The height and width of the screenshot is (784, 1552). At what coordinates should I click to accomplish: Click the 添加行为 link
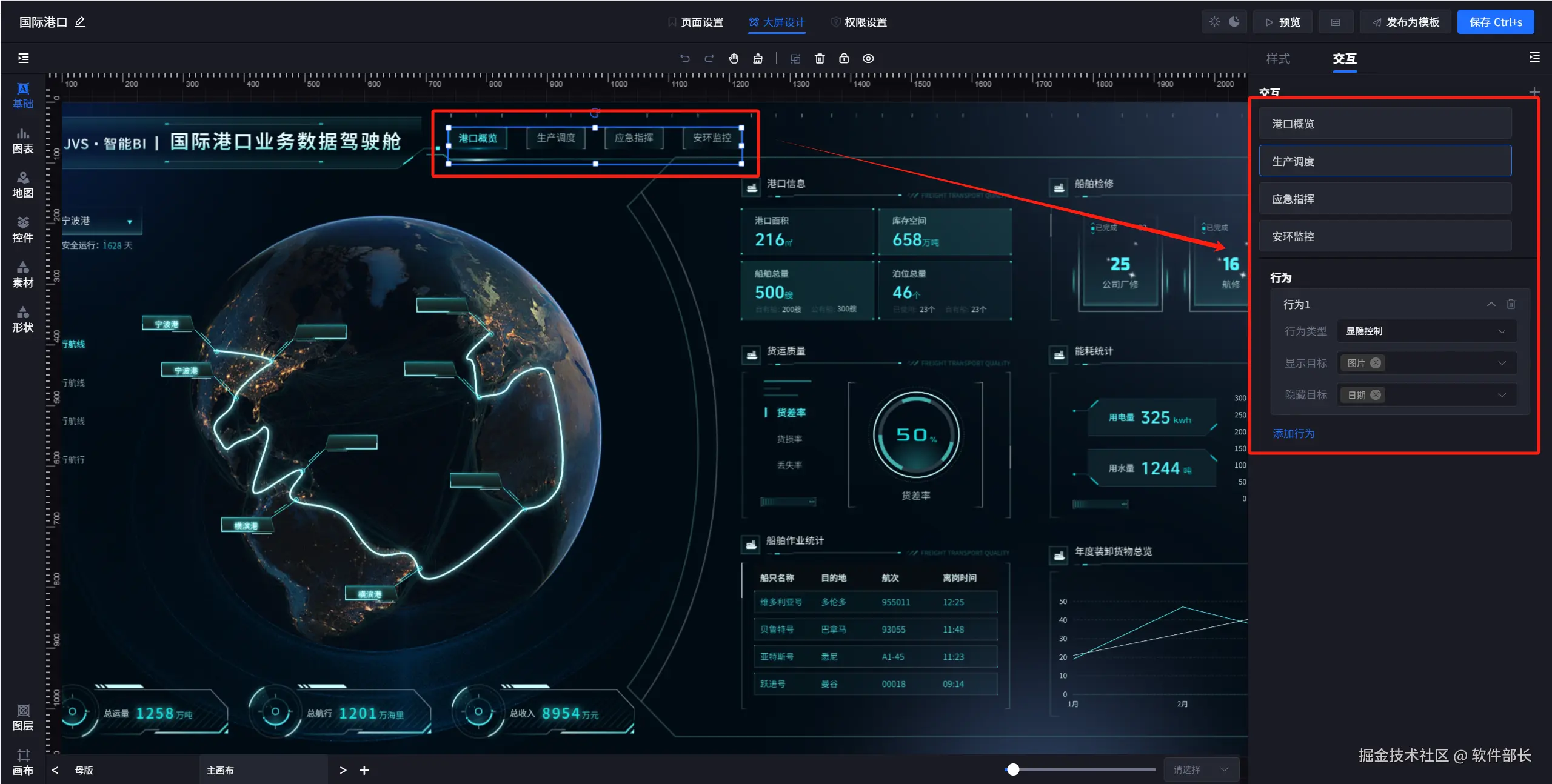coord(1294,434)
